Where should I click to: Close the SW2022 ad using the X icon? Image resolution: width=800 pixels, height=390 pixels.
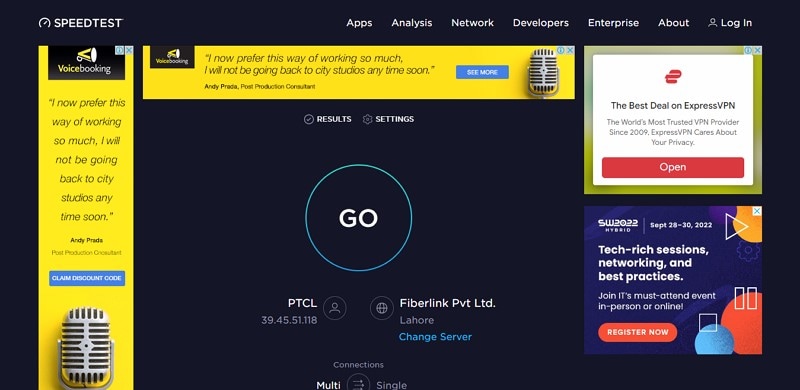[758, 211]
